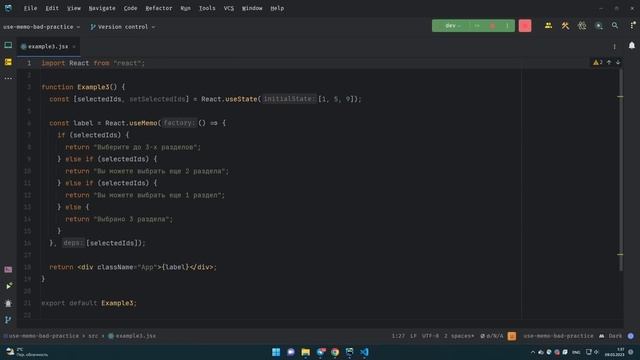640x360 pixels.
Task: Open the File menu
Action: click(x=30, y=8)
